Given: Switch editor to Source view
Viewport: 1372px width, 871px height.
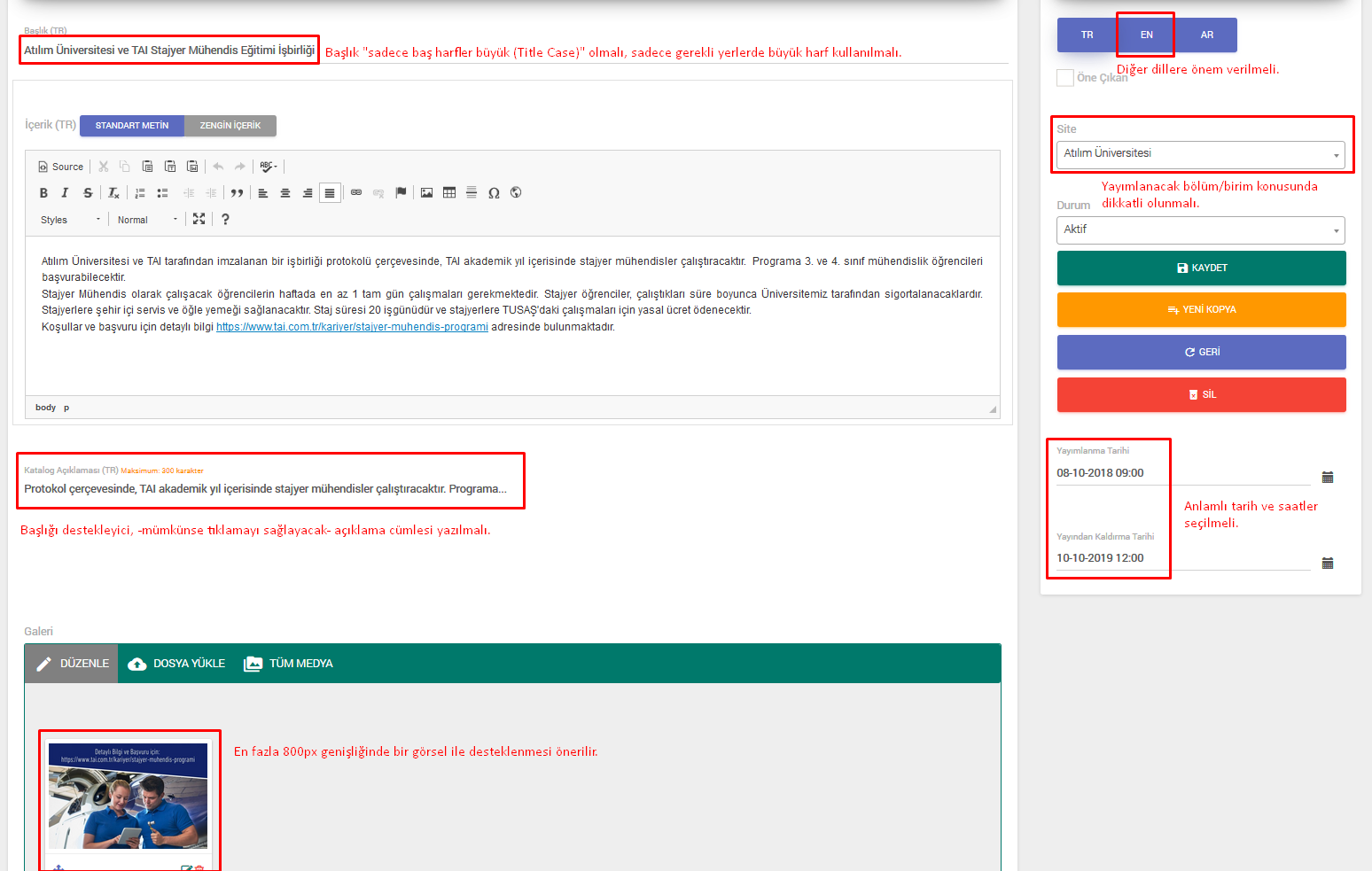Looking at the screenshot, I should (60, 167).
